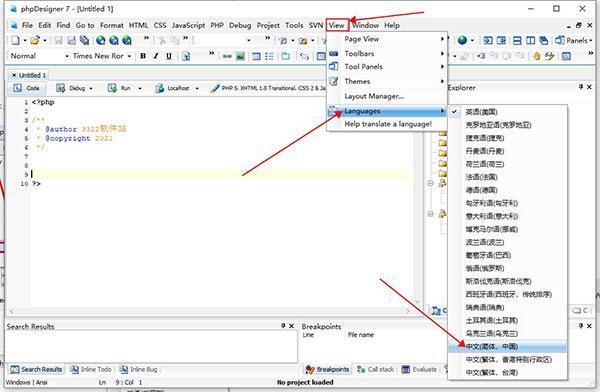Open Layout Manager from View menu

coord(387,96)
